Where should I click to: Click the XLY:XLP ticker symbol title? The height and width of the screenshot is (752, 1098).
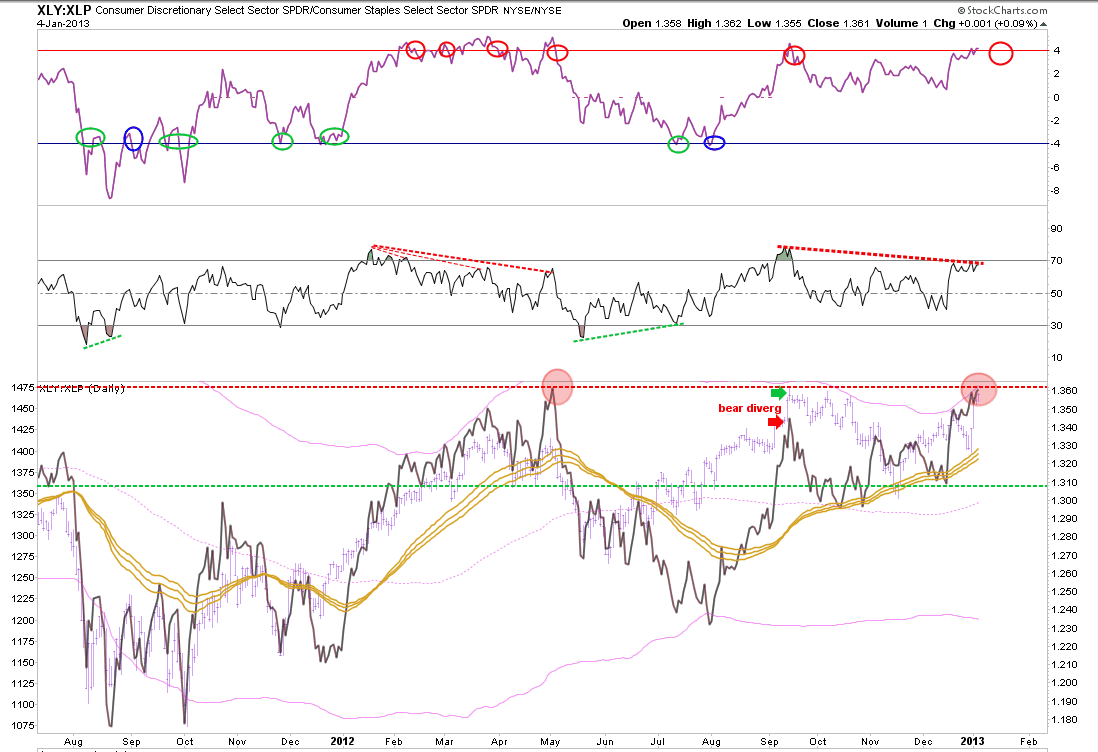pyautogui.click(x=64, y=11)
